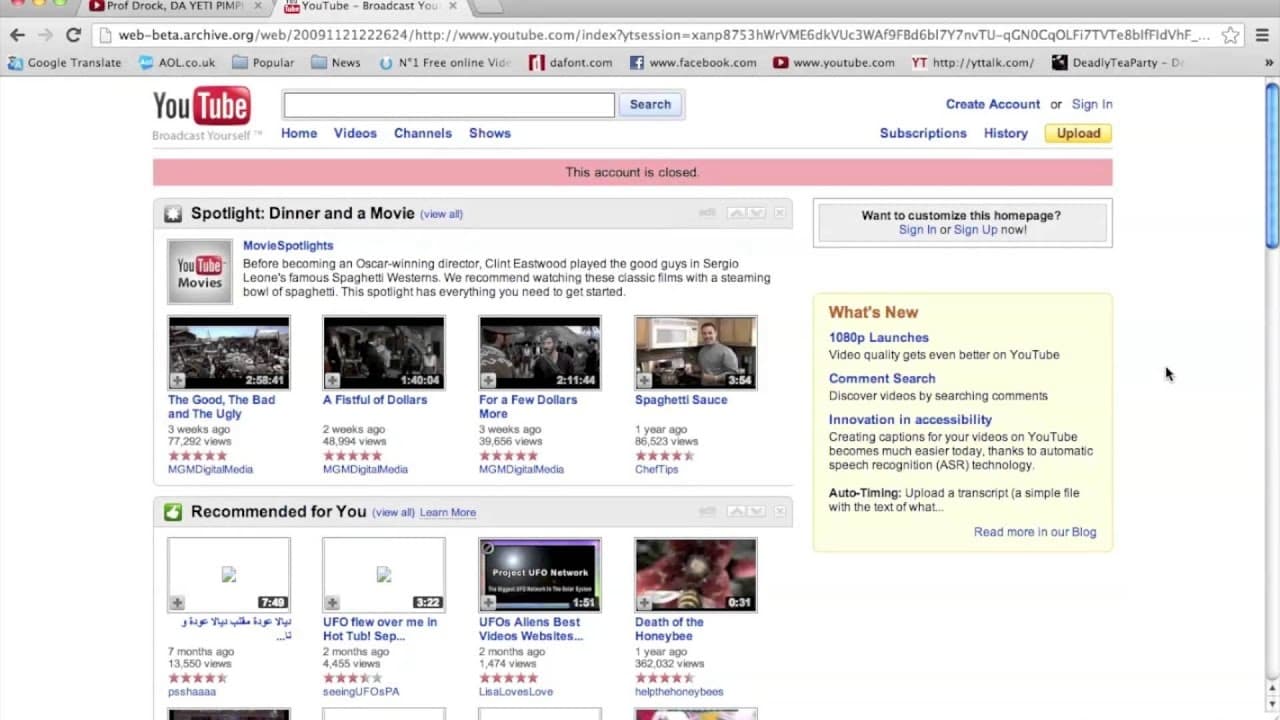Click the Search button

(x=650, y=105)
